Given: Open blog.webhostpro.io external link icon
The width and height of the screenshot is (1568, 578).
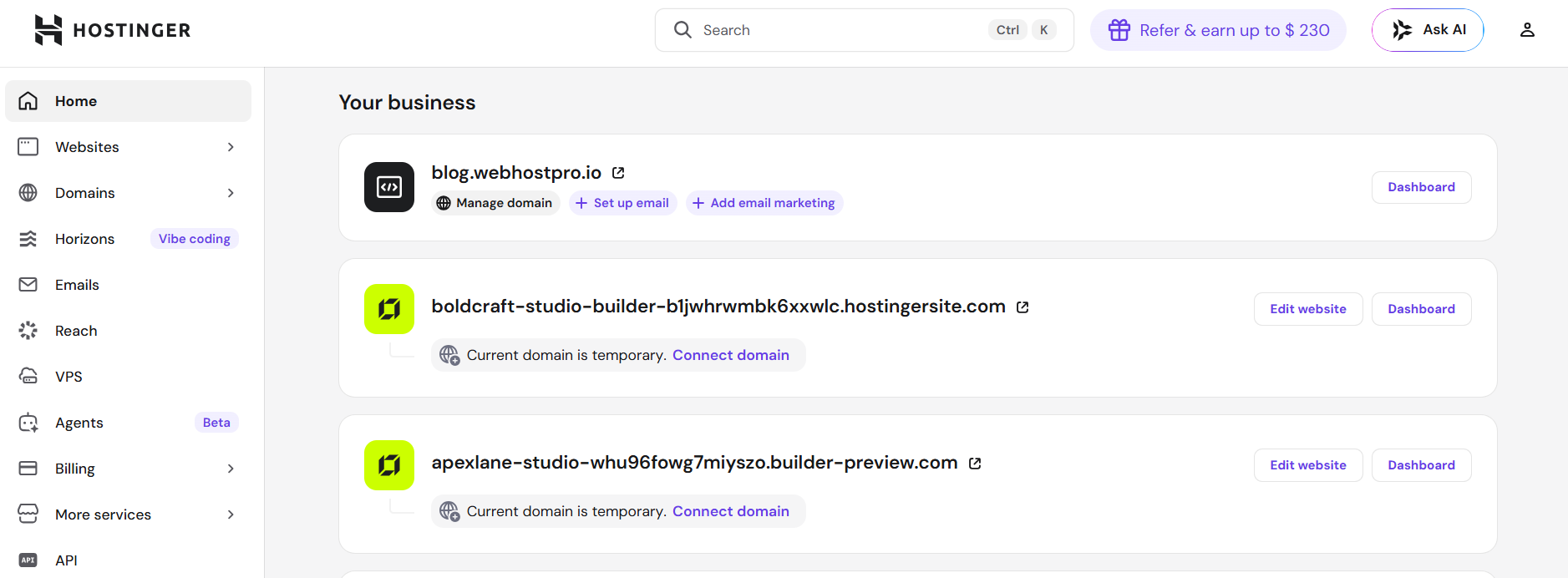Looking at the screenshot, I should [618, 173].
